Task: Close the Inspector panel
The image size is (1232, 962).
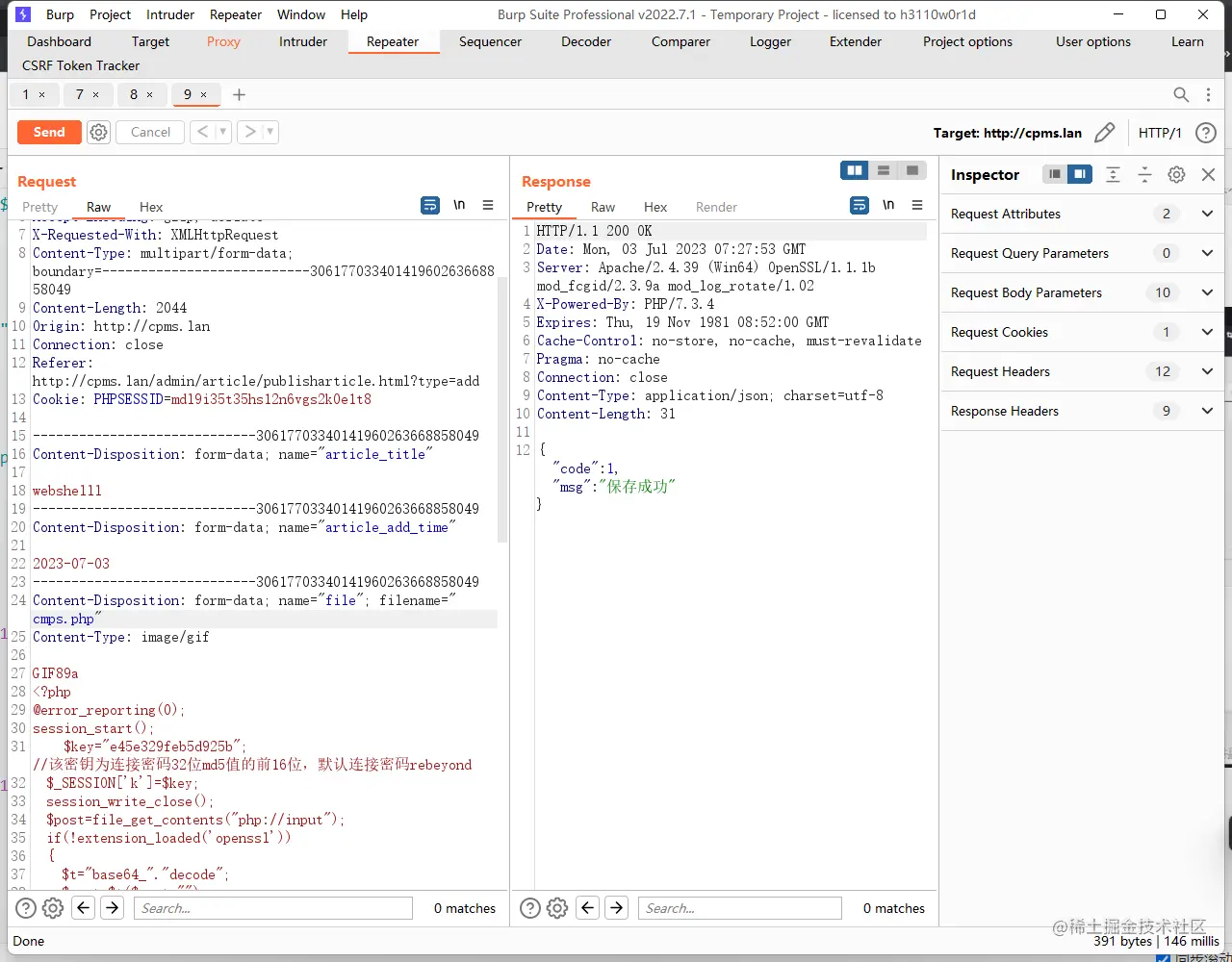Action: click(1209, 174)
